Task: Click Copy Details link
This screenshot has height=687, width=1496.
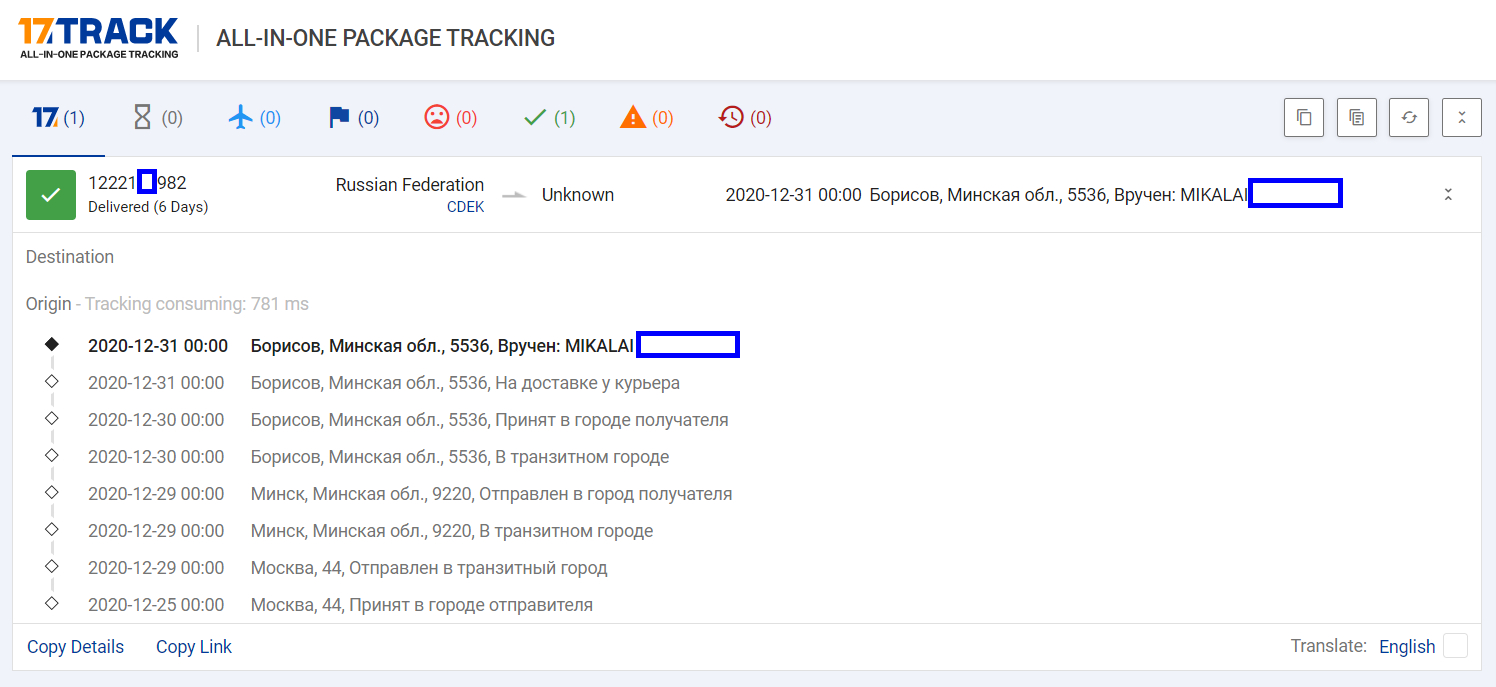Action: click(x=76, y=647)
